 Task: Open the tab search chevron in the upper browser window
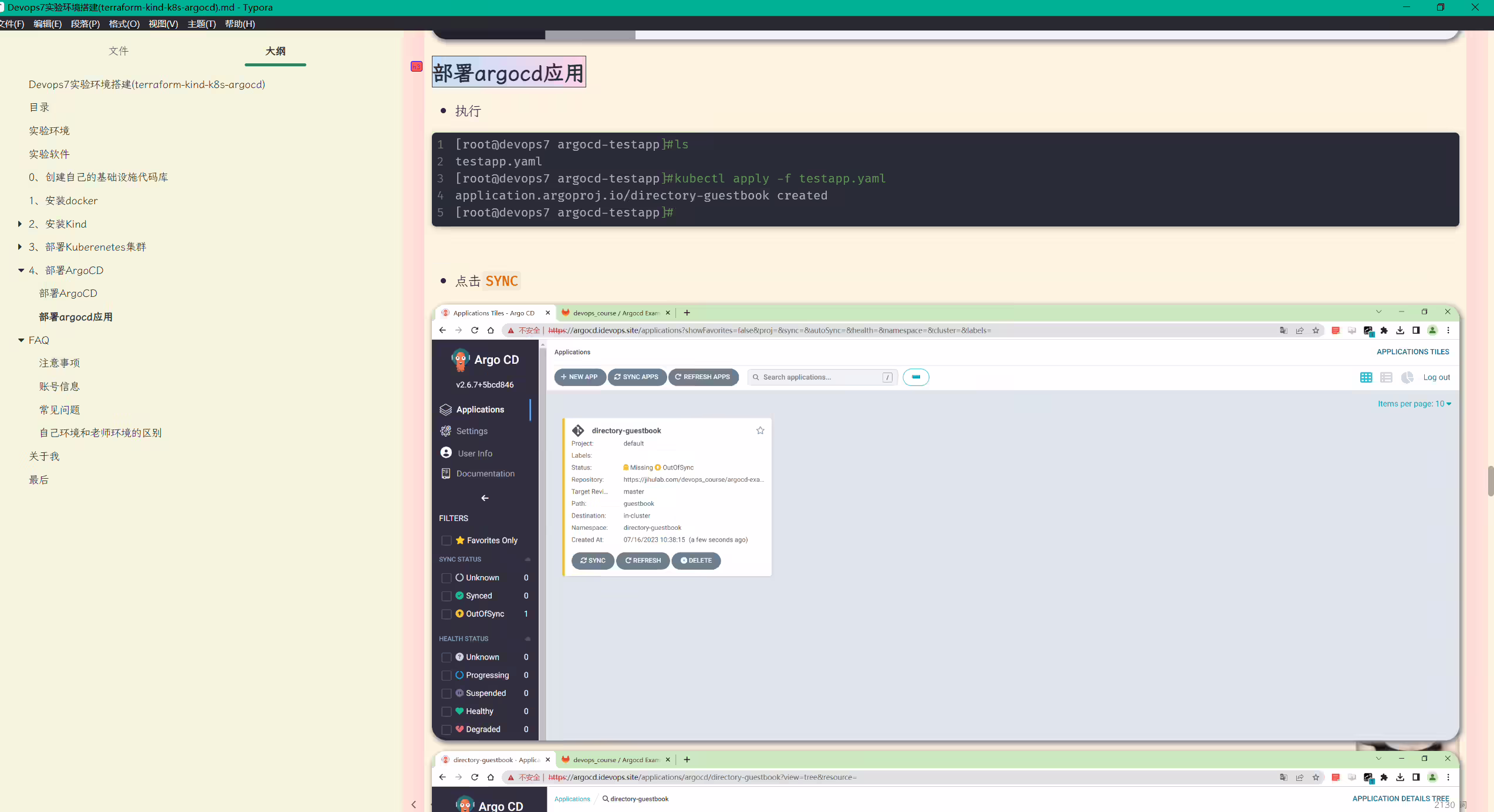coord(1379,312)
